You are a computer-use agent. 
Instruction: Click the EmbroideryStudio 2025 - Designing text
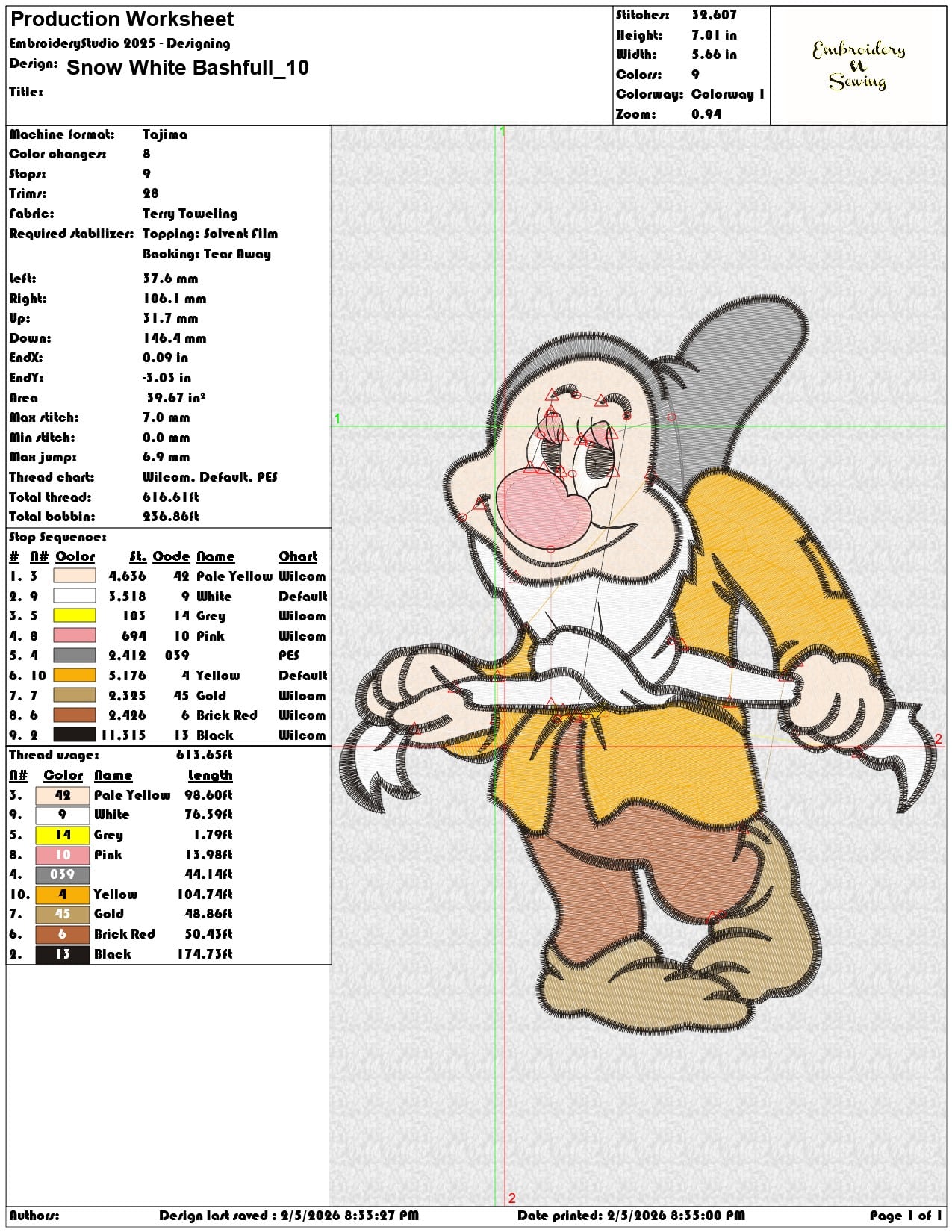coord(119,43)
